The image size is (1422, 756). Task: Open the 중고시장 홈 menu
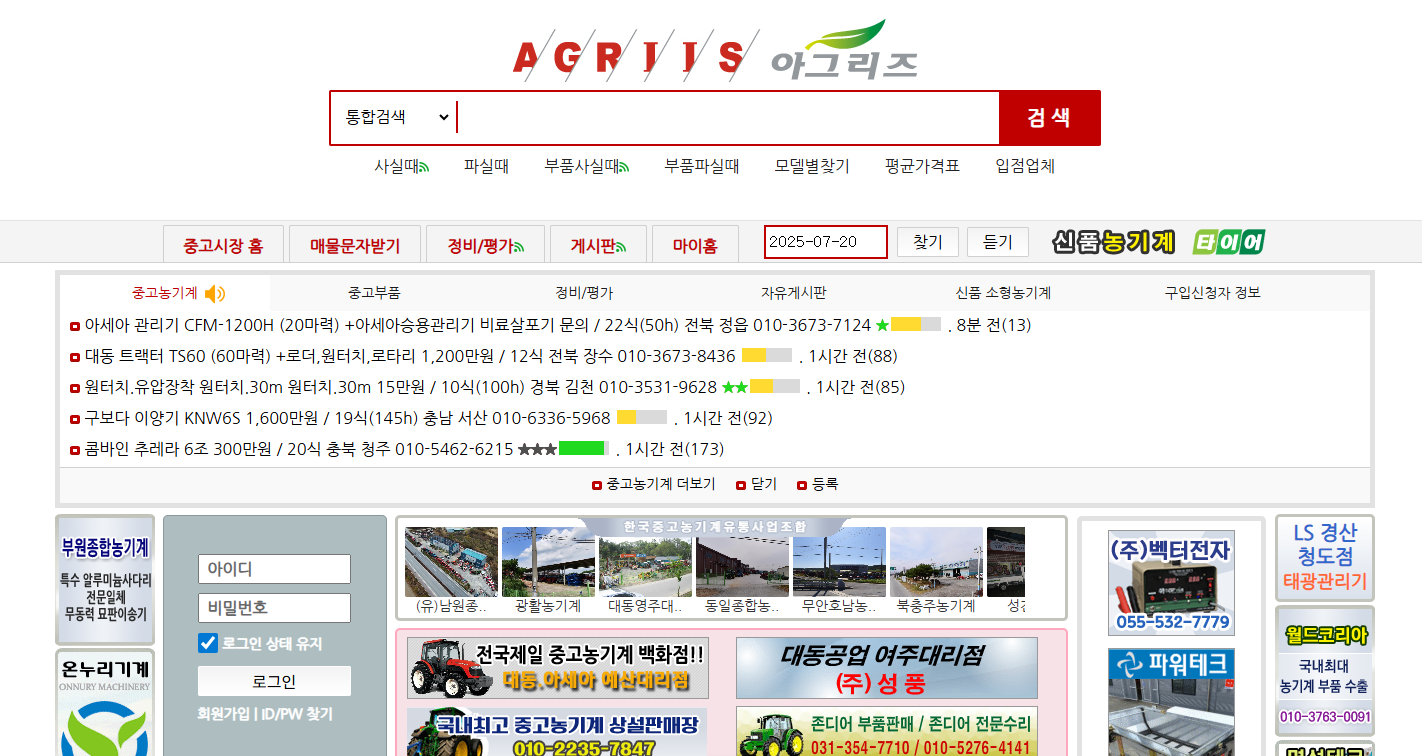pyautogui.click(x=224, y=245)
